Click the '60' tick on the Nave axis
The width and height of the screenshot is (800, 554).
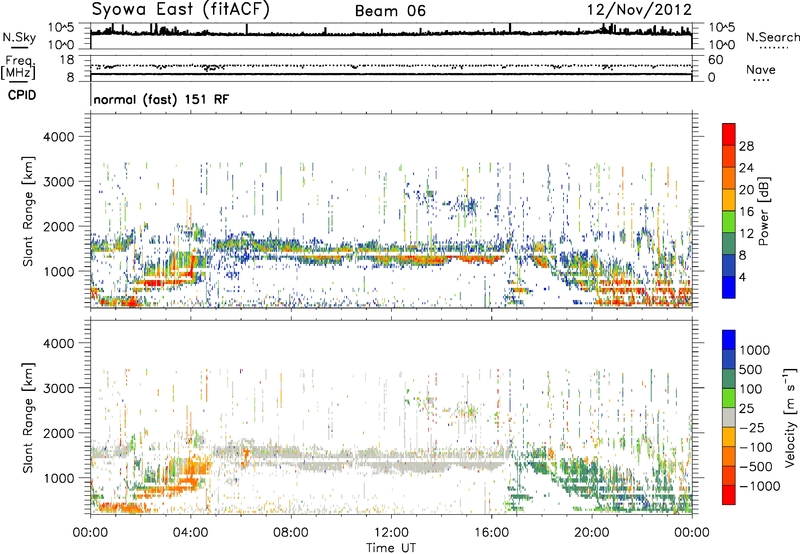coord(715,60)
